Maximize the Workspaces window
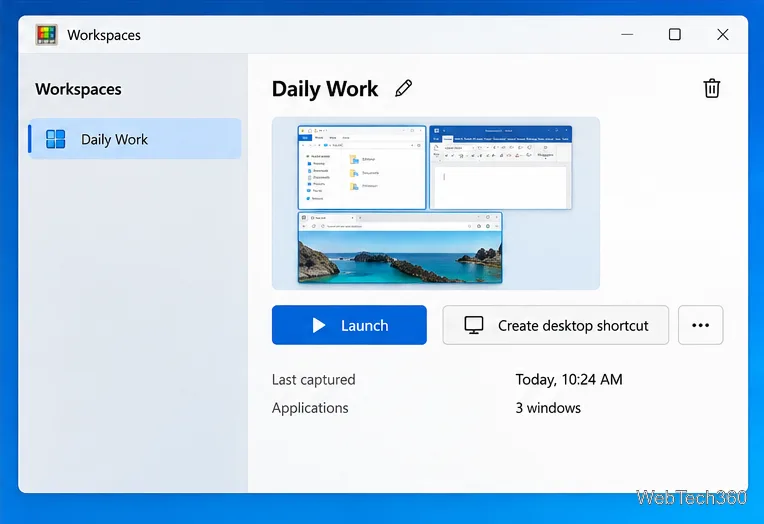 674,35
